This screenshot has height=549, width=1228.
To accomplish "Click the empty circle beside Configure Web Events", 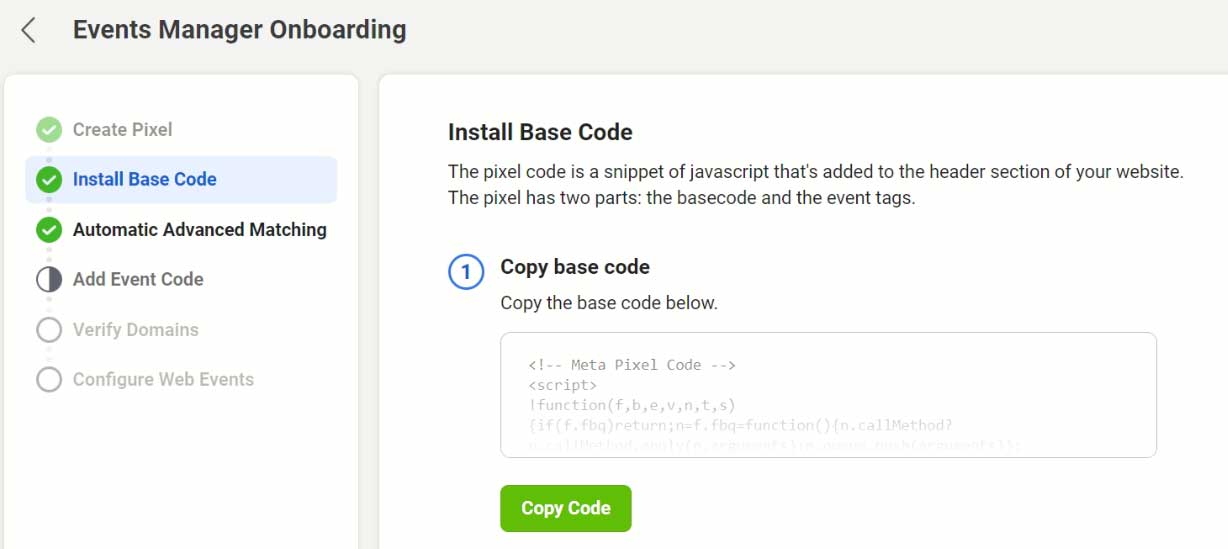I will 49,380.
